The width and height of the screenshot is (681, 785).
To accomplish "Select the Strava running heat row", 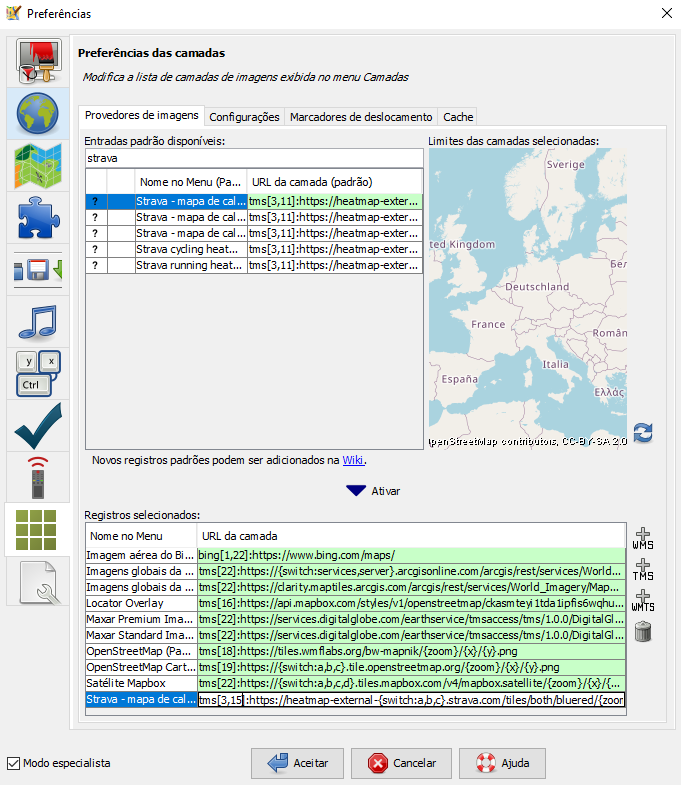I will [254, 265].
